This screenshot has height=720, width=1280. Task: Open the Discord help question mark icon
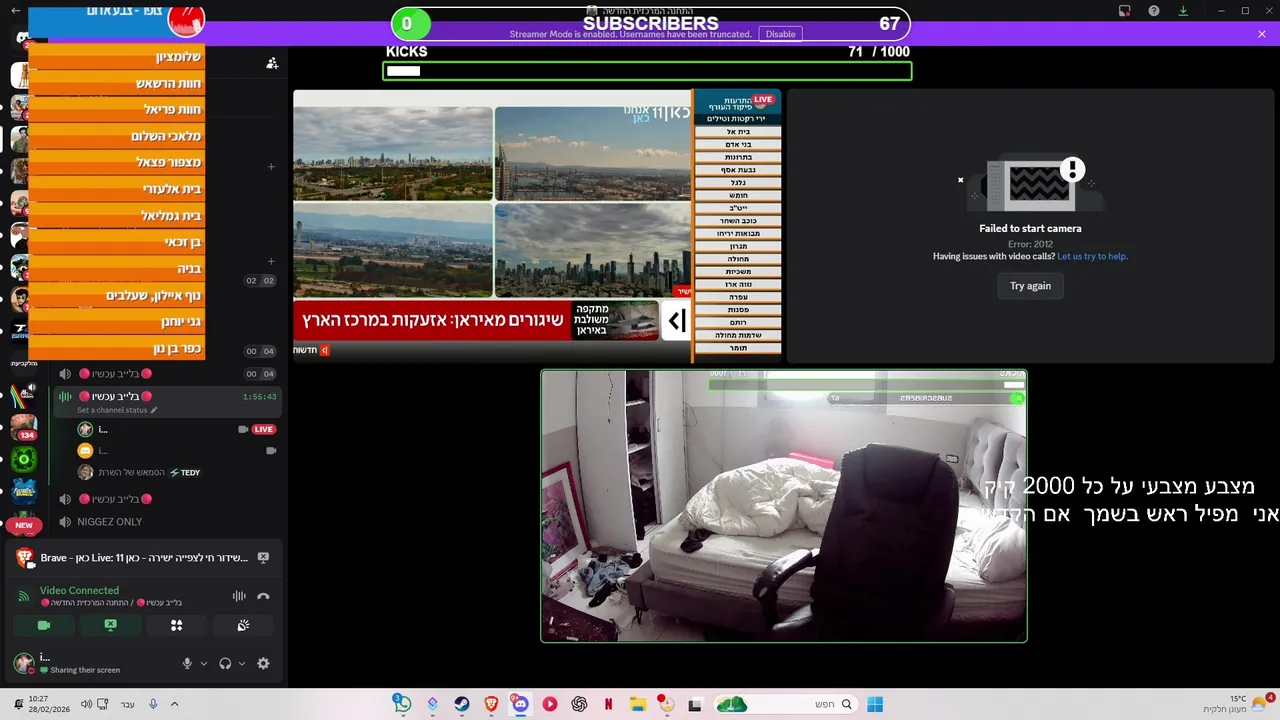click(1154, 11)
